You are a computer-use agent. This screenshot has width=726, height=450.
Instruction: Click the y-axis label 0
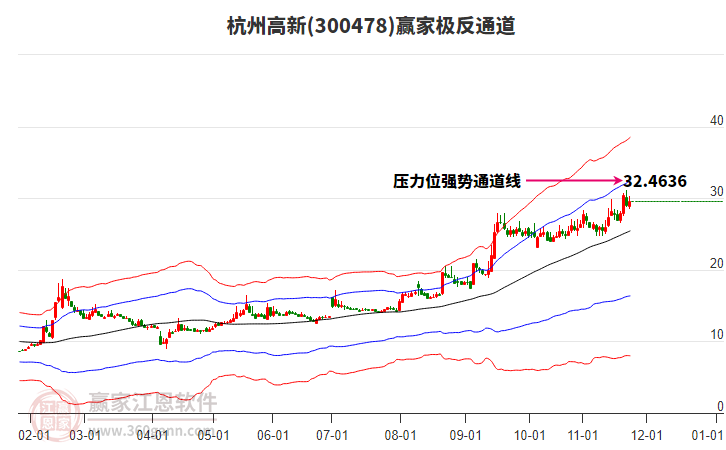720,406
